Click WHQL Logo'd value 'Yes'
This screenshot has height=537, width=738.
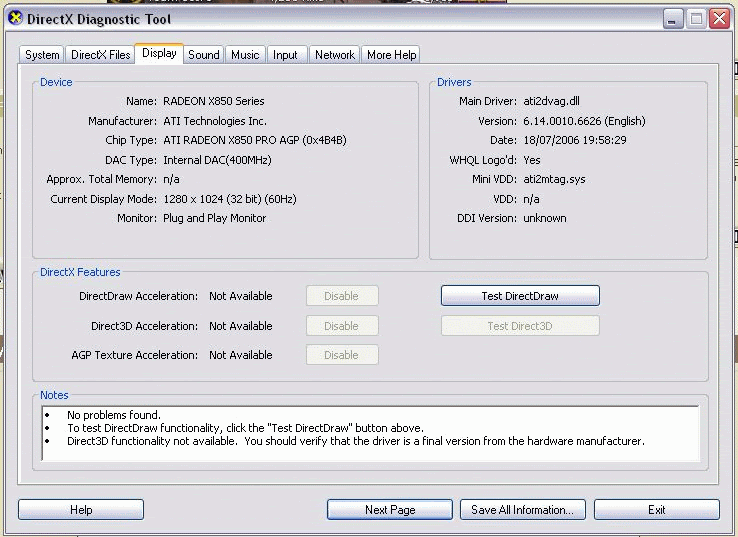(x=532, y=160)
